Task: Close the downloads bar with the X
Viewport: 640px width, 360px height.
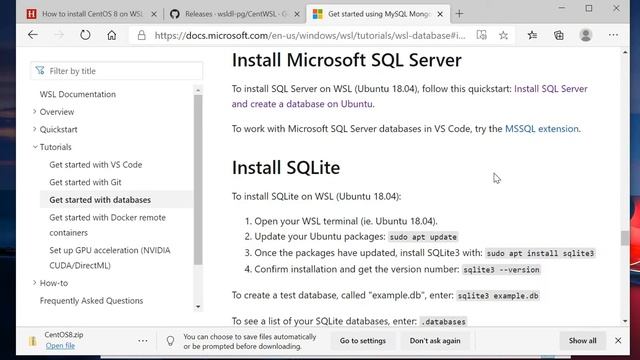Action: point(618,340)
